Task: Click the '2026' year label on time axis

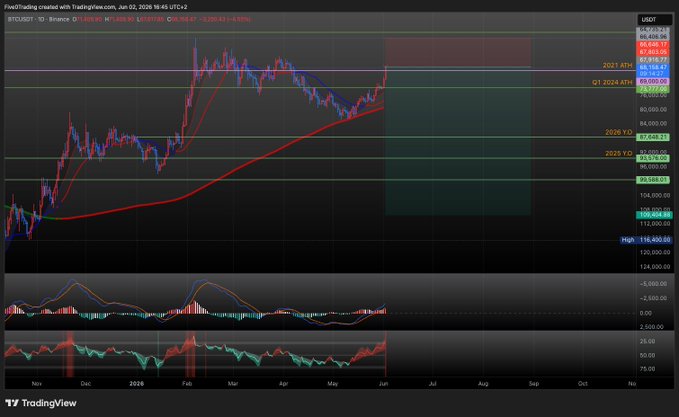Action: tap(136, 384)
